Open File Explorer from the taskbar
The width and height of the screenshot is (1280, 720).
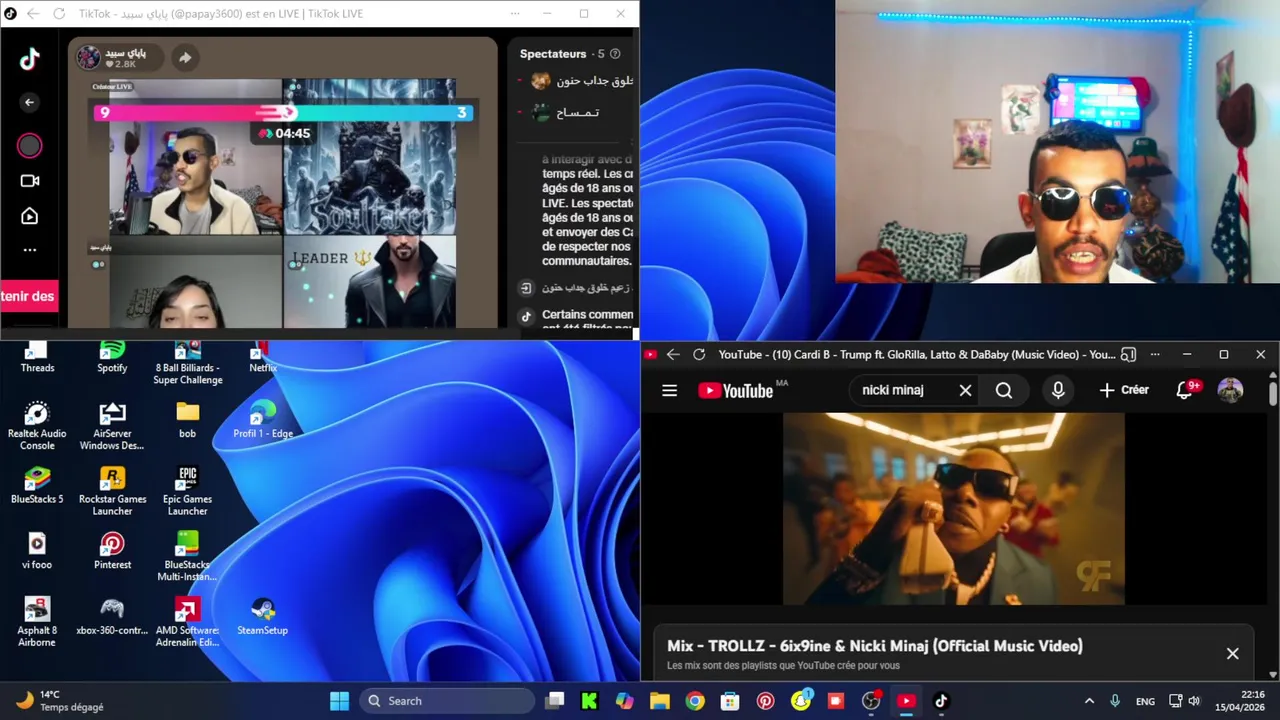659,701
